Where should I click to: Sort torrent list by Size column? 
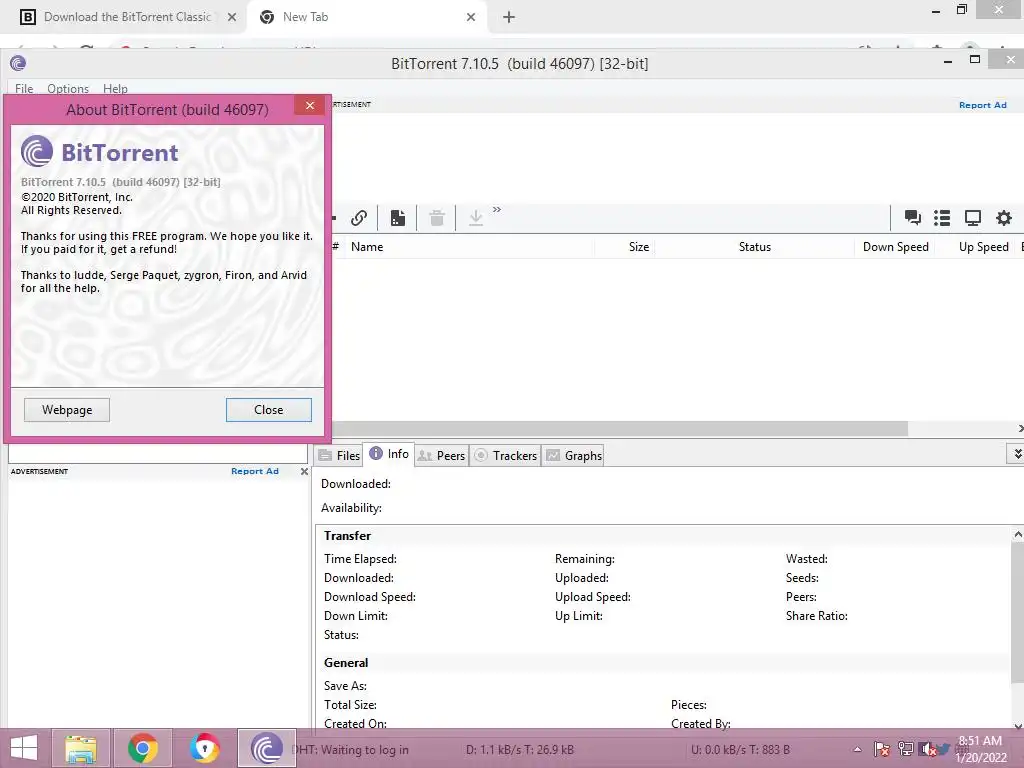click(625, 247)
